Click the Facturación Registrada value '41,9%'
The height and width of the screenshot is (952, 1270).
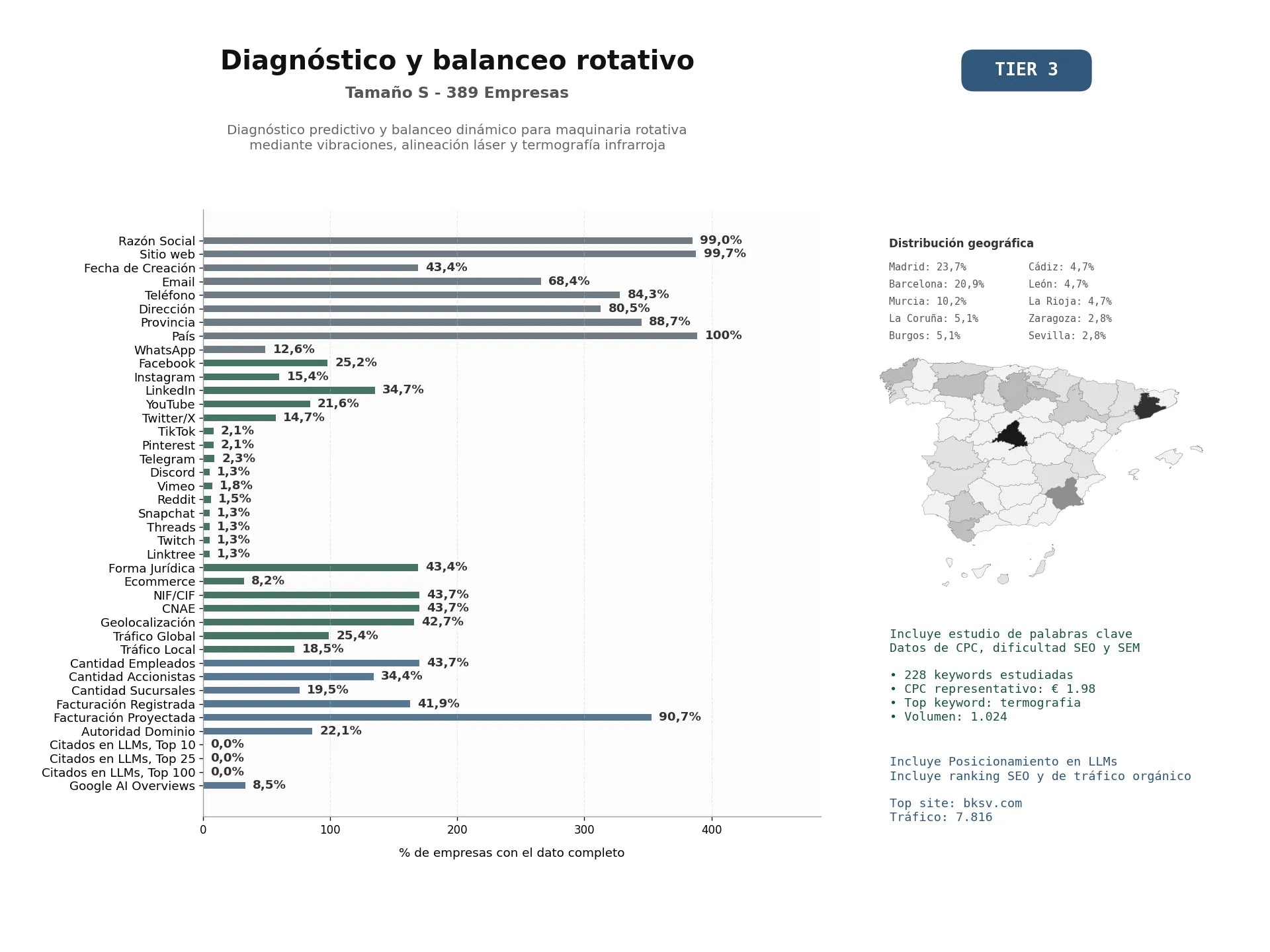tap(439, 703)
